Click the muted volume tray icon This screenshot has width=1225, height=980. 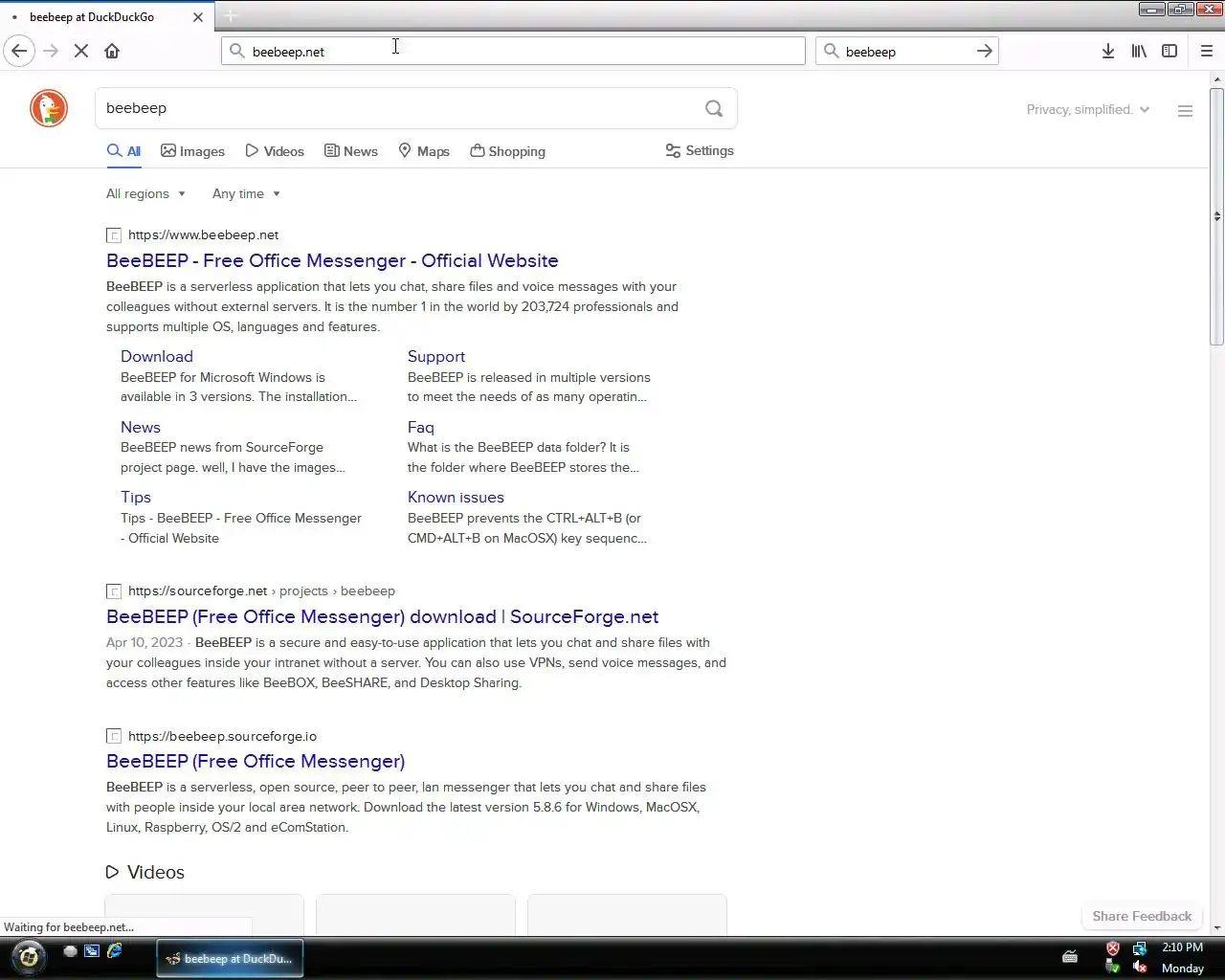tap(1139, 968)
